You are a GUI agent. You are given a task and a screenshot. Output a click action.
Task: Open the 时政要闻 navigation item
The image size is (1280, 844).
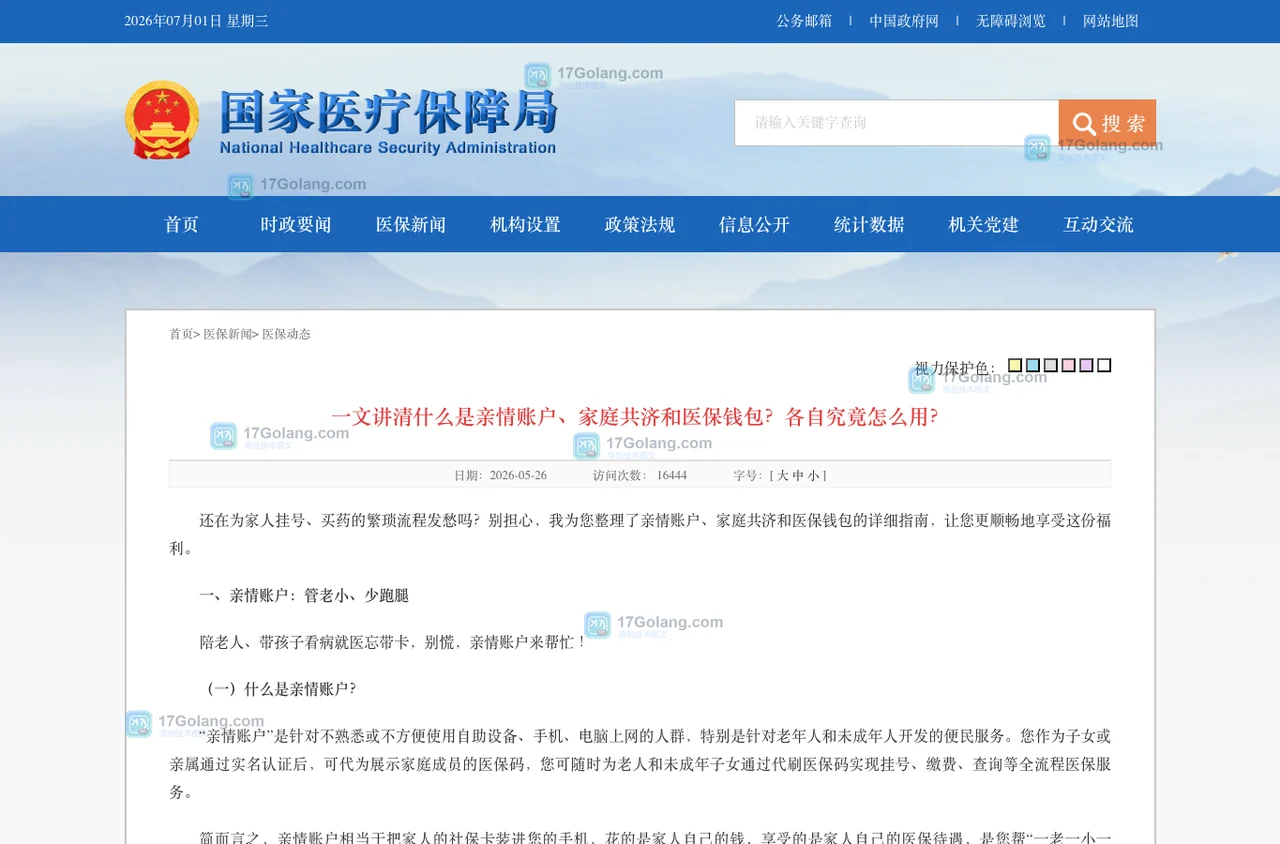296,224
